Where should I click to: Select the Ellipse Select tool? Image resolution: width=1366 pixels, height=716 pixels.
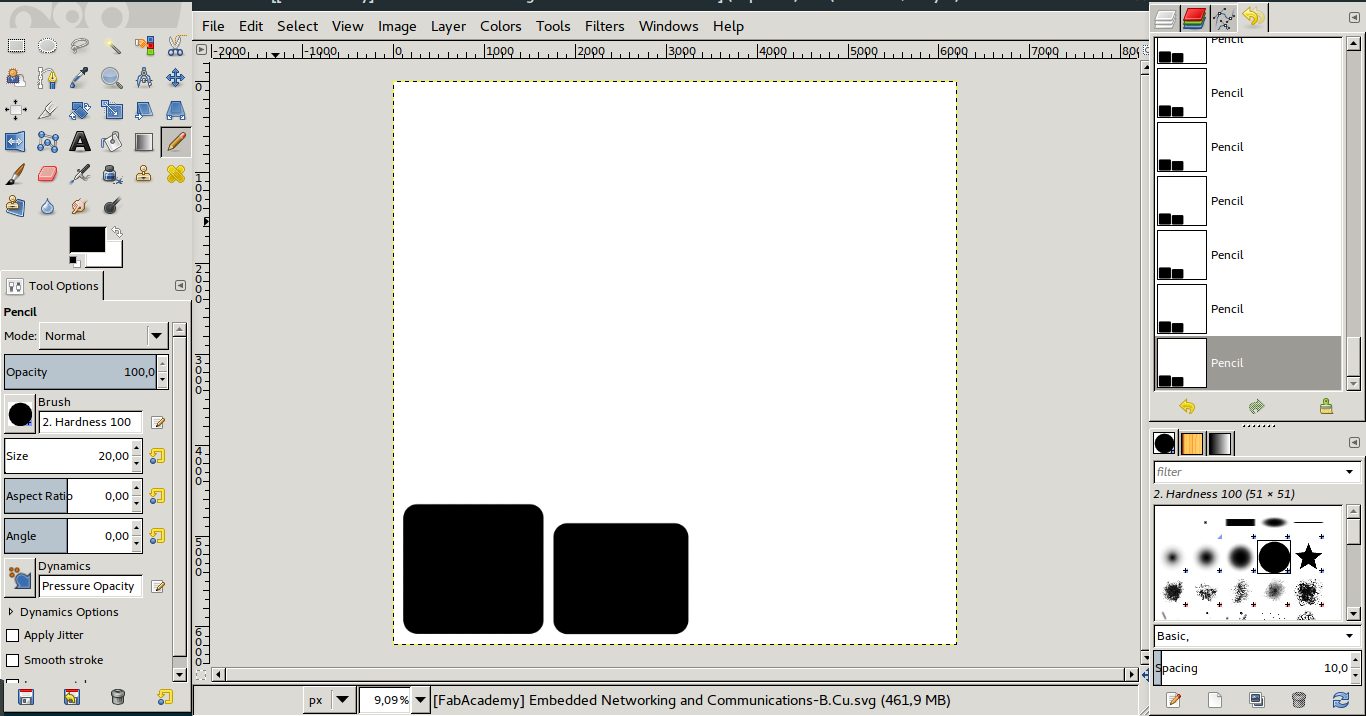(47, 46)
